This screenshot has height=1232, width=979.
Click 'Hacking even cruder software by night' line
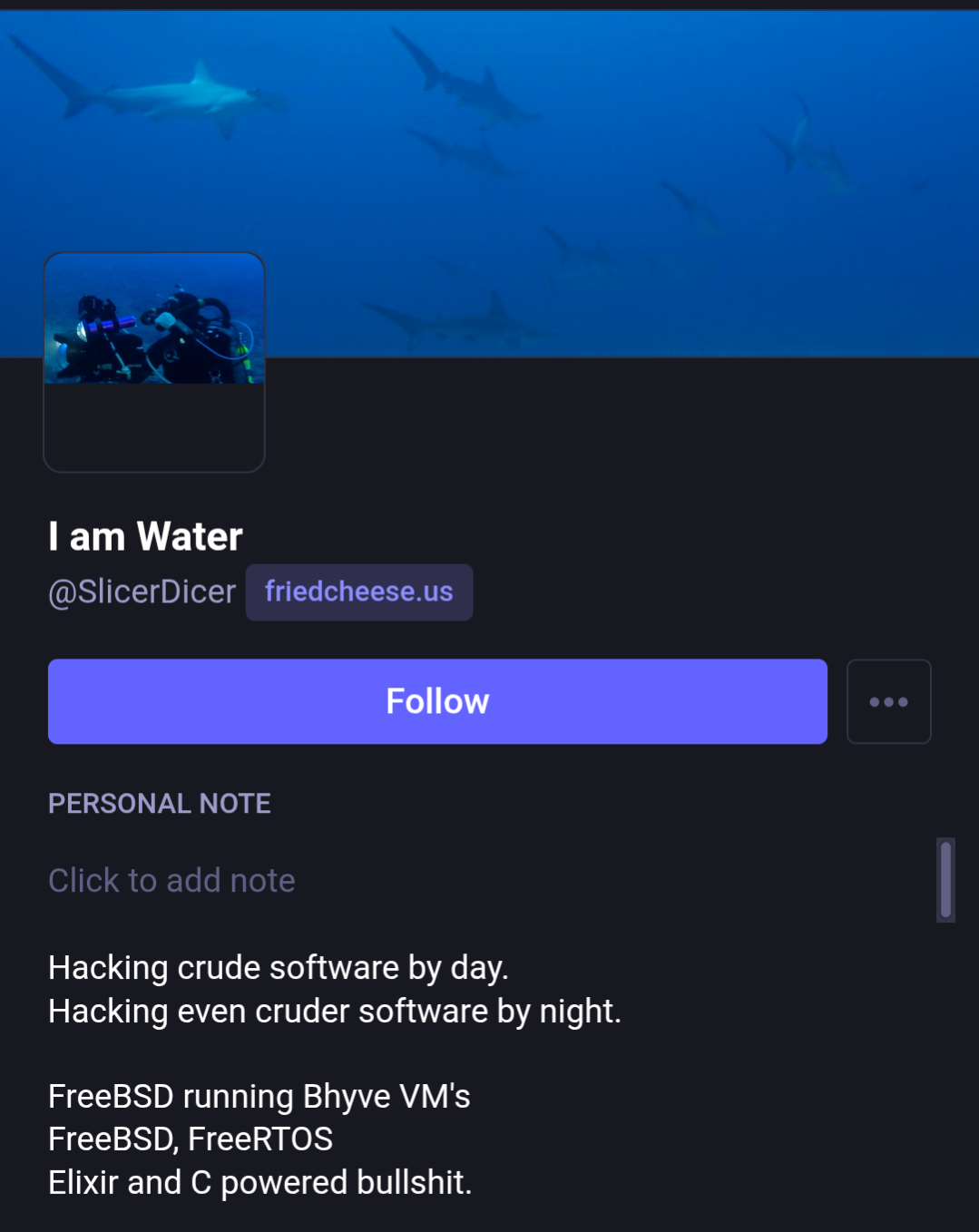tap(334, 1011)
